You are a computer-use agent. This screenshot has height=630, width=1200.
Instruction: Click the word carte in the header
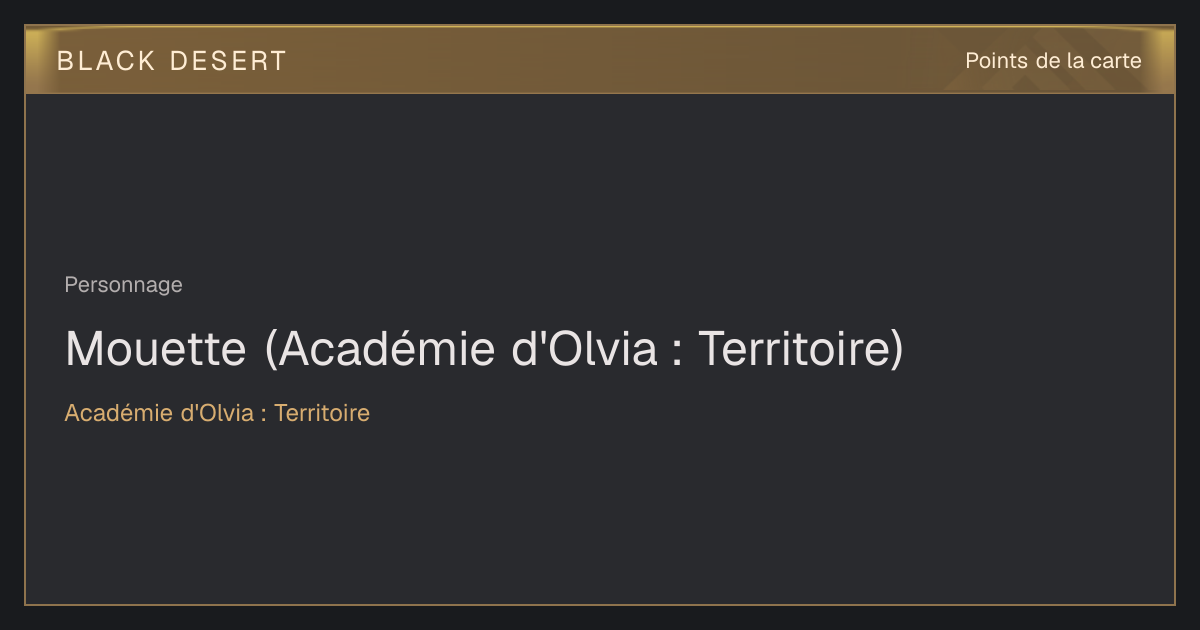1115,61
